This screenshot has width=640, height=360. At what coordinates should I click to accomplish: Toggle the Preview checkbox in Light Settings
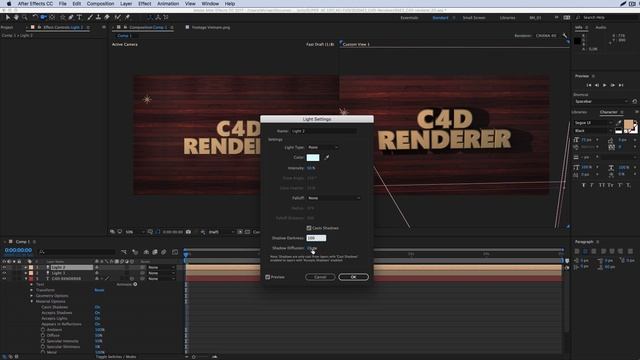(x=268, y=277)
